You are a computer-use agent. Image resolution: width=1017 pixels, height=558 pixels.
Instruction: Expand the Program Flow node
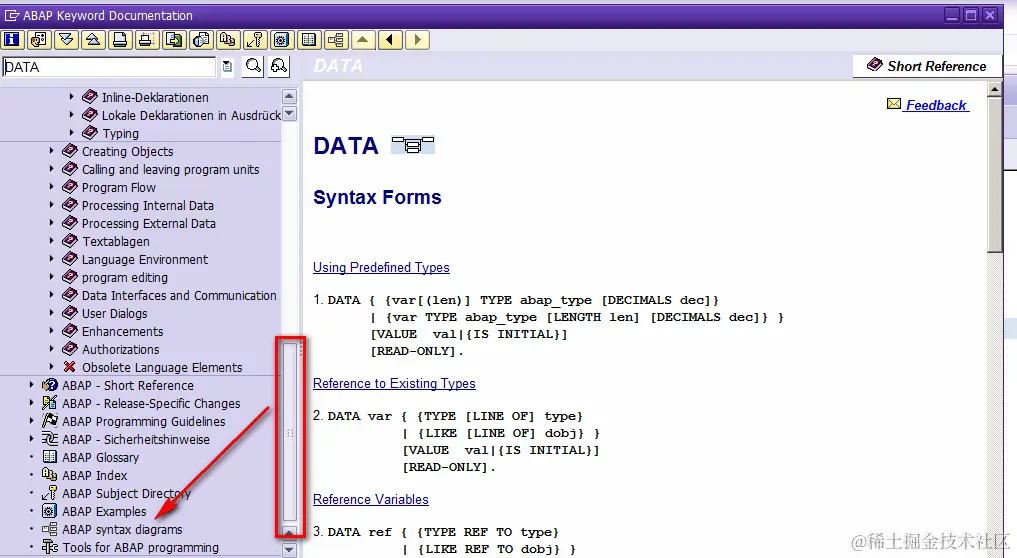tap(51, 187)
